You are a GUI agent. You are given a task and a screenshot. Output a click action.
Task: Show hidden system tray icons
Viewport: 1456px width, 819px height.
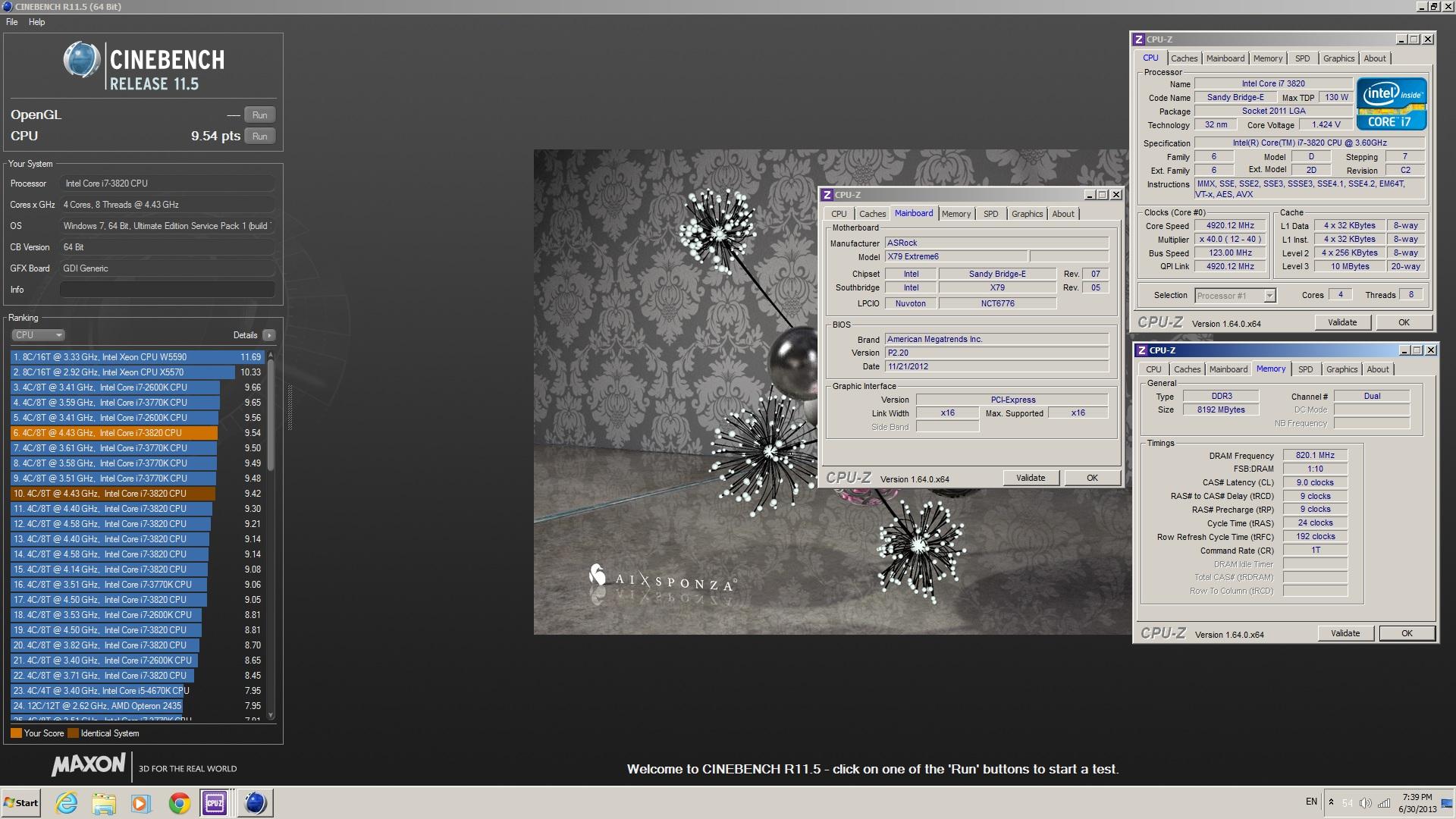[x=1331, y=802]
